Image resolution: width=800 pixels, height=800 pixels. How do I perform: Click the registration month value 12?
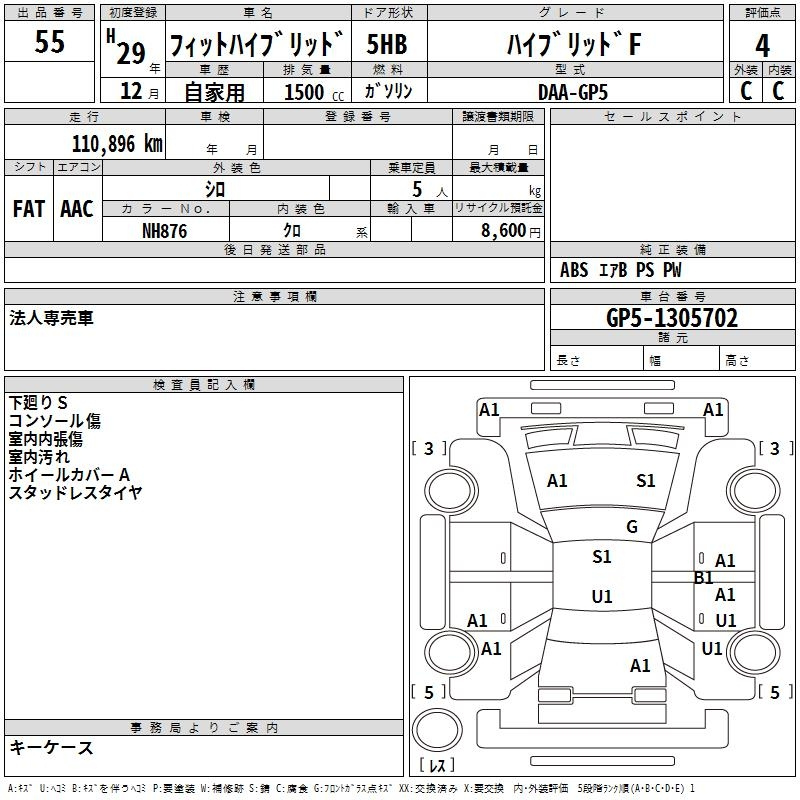point(131,91)
